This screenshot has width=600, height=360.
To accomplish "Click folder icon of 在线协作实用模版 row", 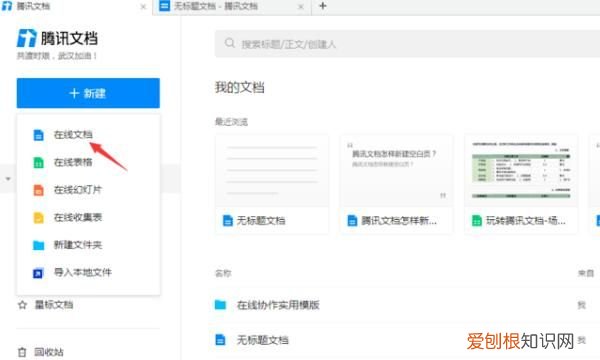I will (220, 305).
